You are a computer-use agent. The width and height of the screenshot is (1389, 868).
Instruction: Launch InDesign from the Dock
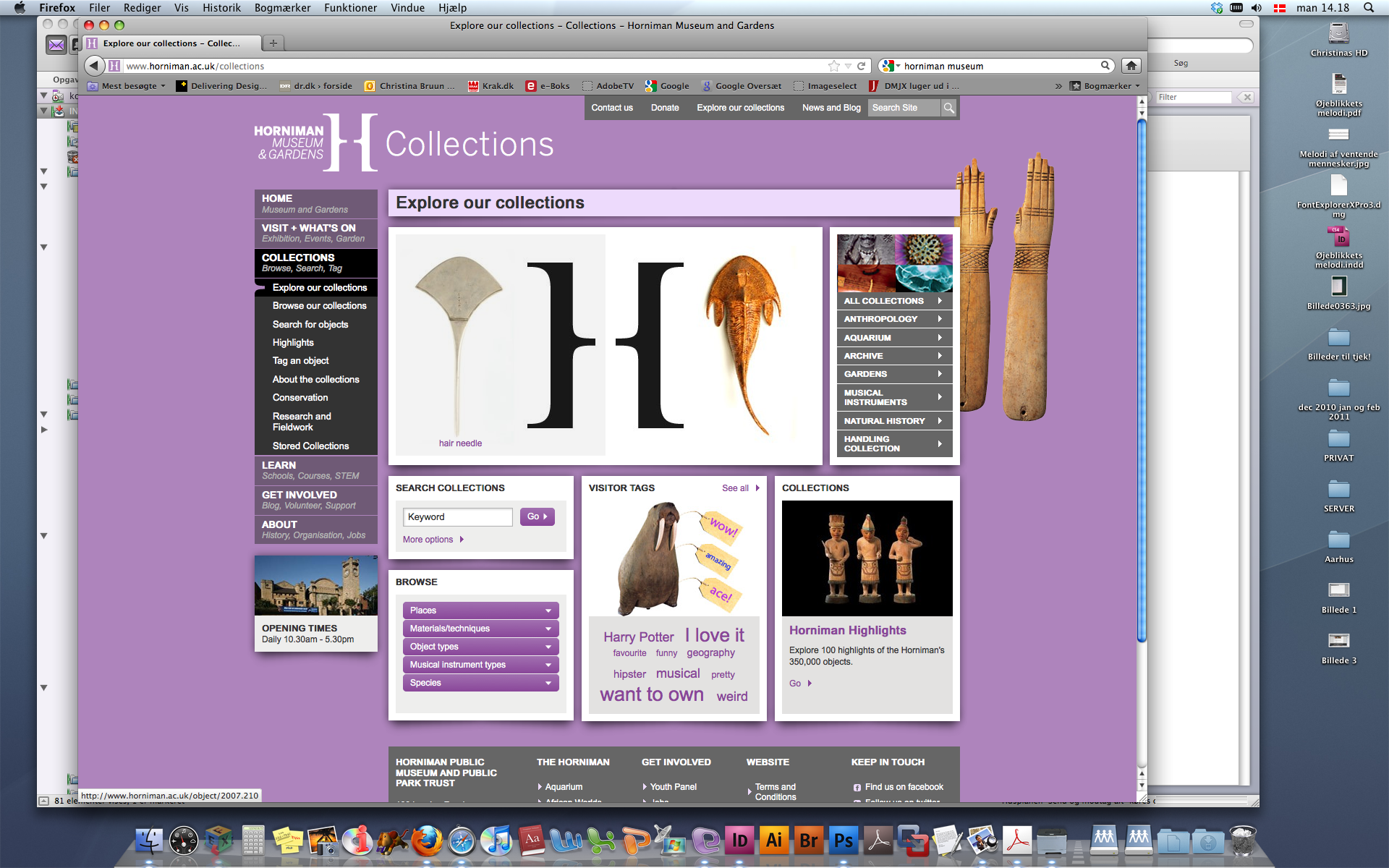click(739, 841)
